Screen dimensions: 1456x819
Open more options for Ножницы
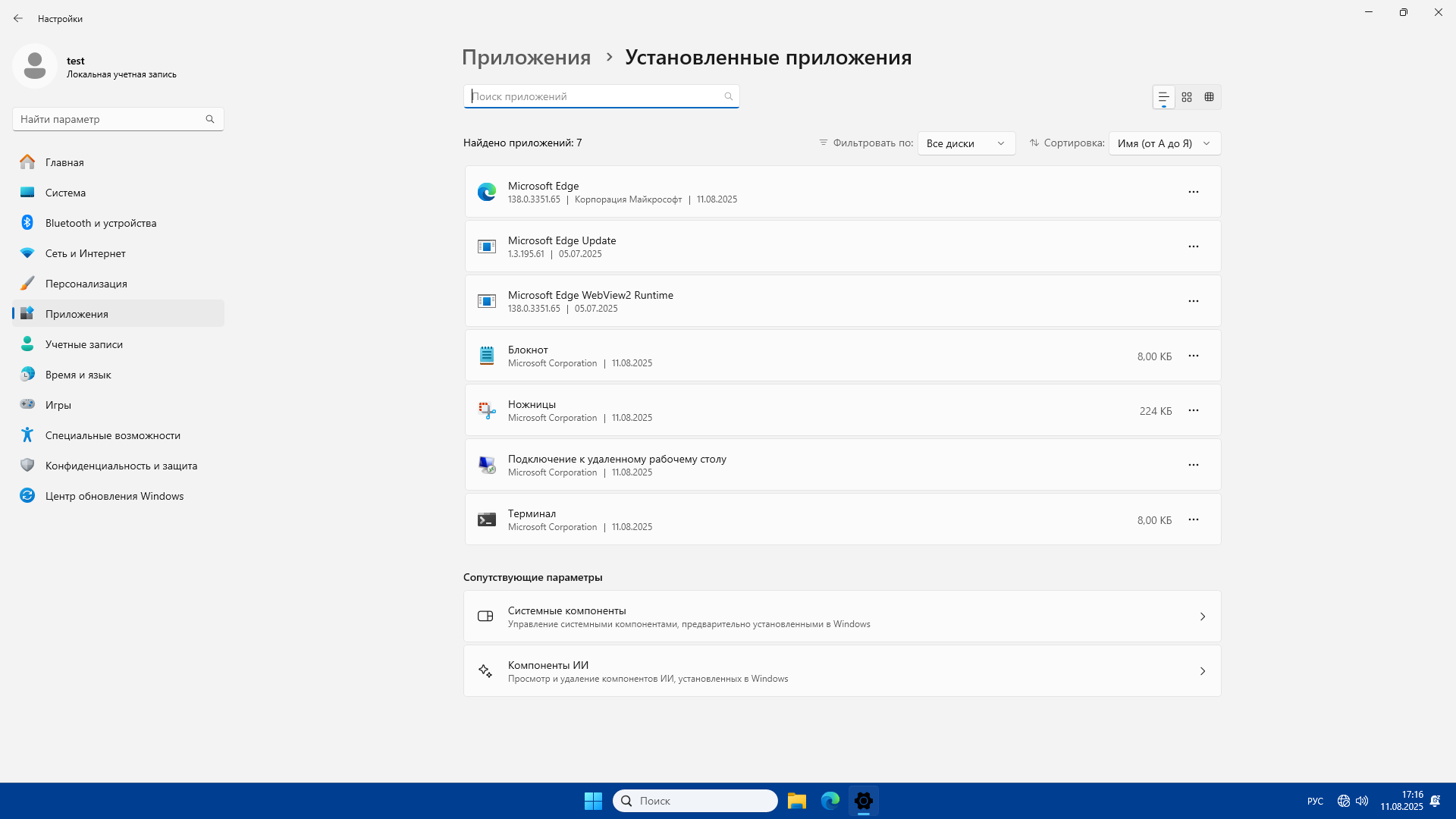(x=1194, y=410)
